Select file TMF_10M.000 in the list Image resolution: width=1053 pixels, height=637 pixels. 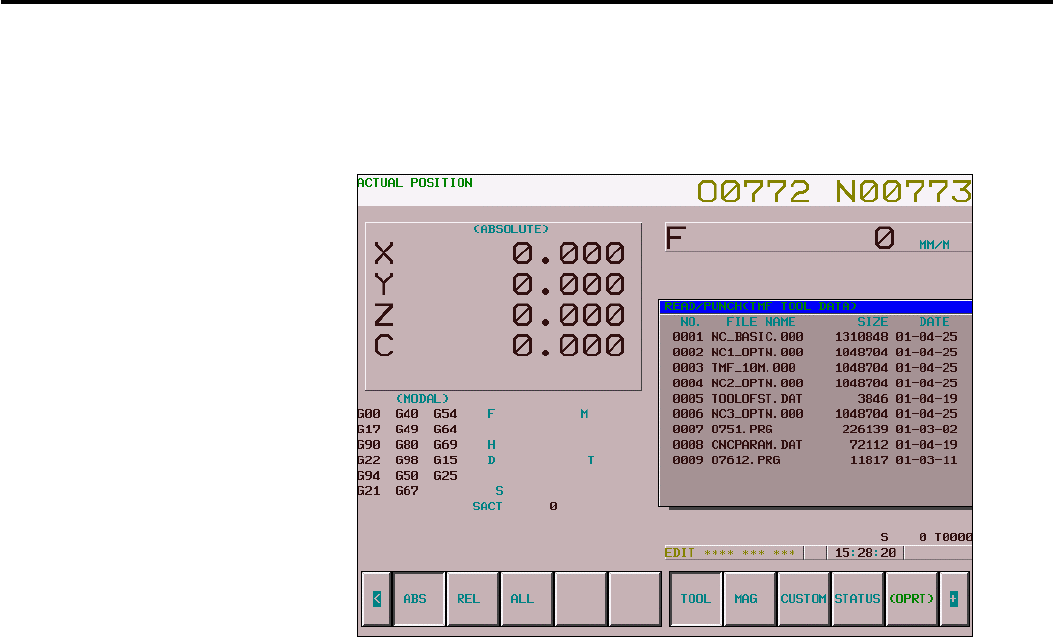point(815,368)
